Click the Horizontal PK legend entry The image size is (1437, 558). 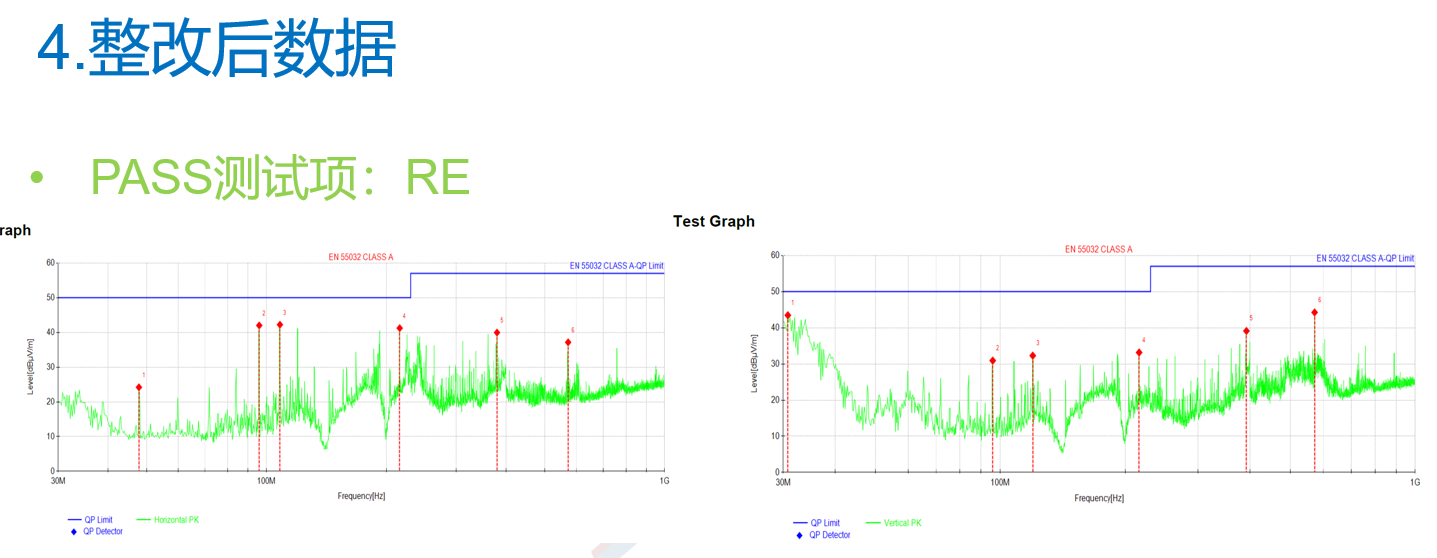click(x=176, y=520)
